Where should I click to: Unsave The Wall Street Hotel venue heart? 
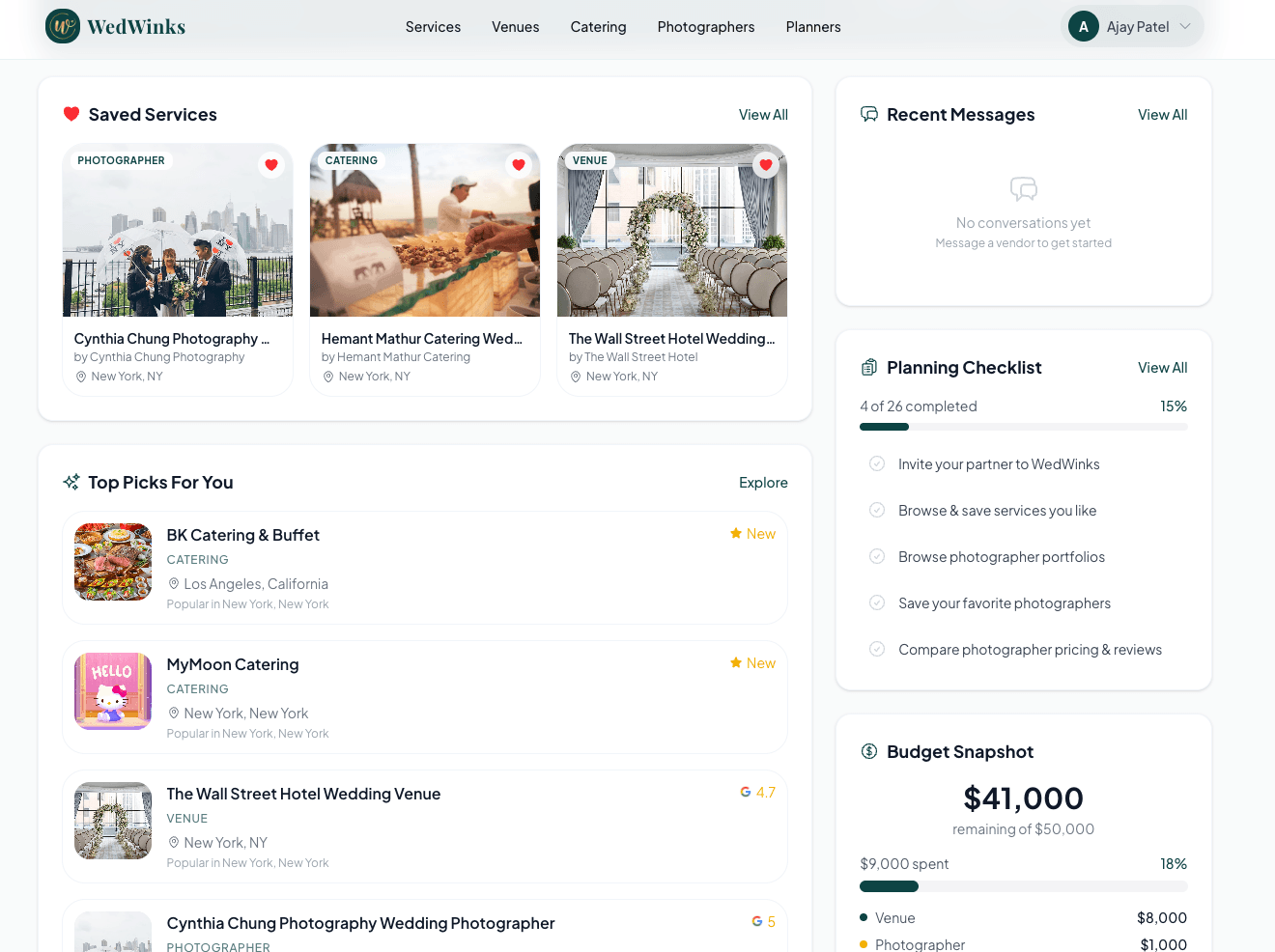766,165
